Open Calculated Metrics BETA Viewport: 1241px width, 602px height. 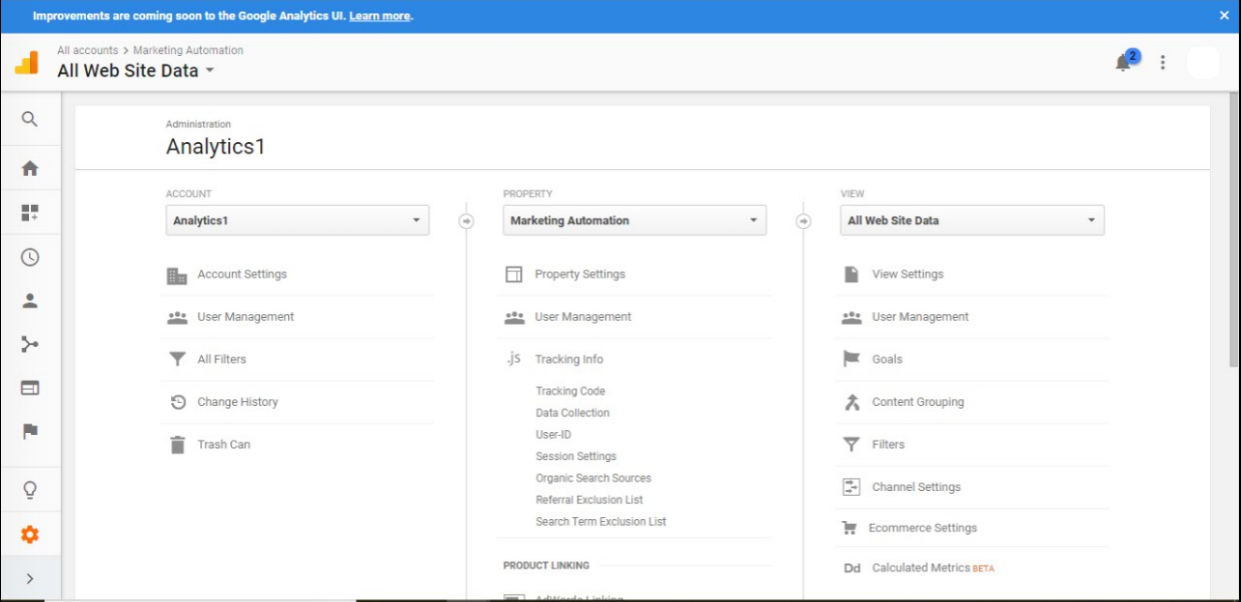(933, 568)
